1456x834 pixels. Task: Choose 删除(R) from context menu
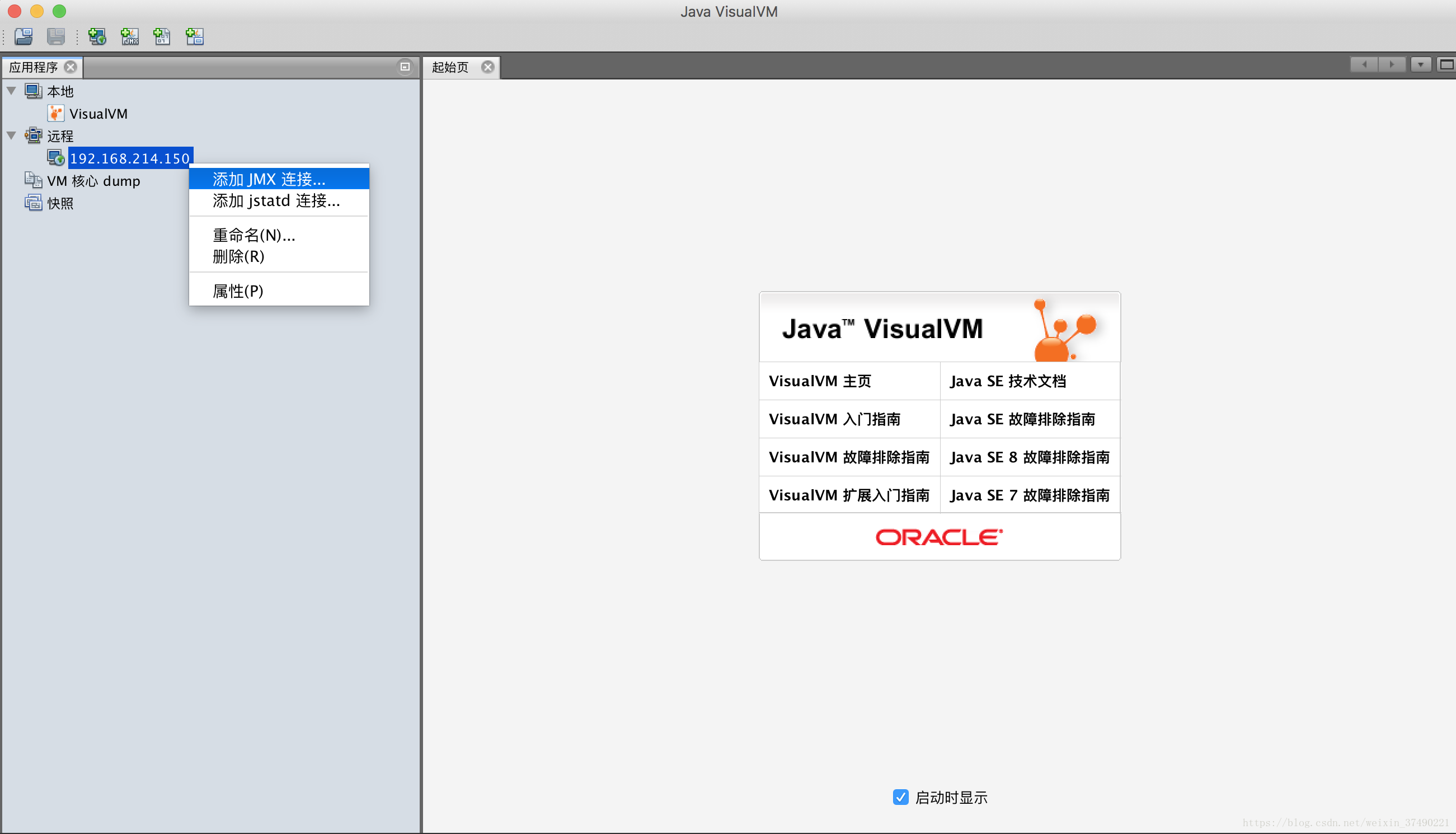pyautogui.click(x=279, y=256)
